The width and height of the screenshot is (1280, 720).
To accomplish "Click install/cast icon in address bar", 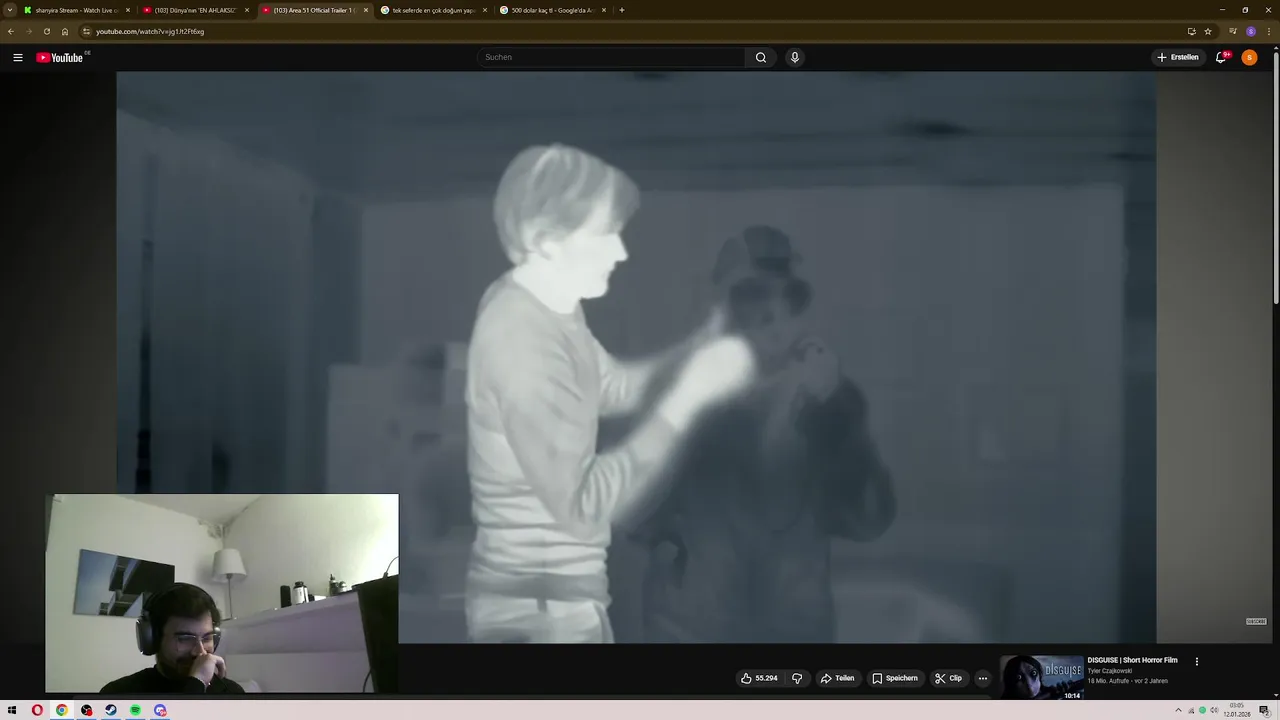I will tap(1191, 31).
